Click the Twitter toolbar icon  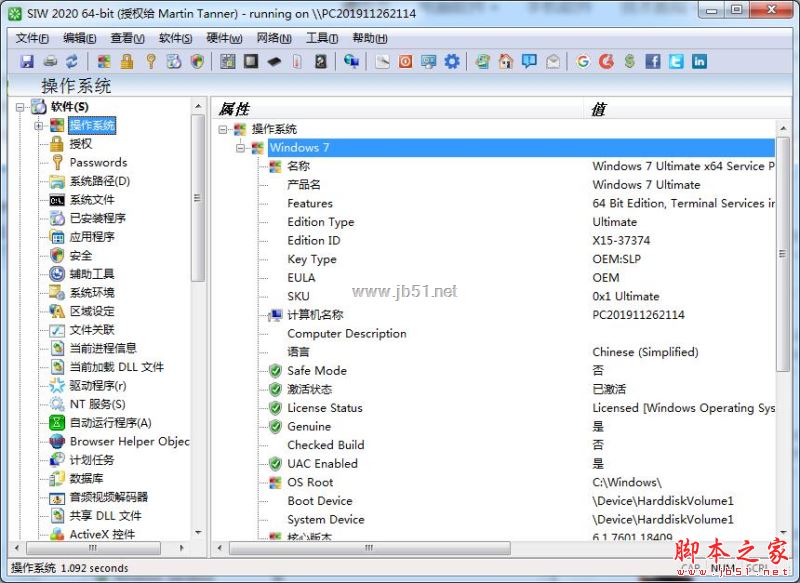(676, 62)
